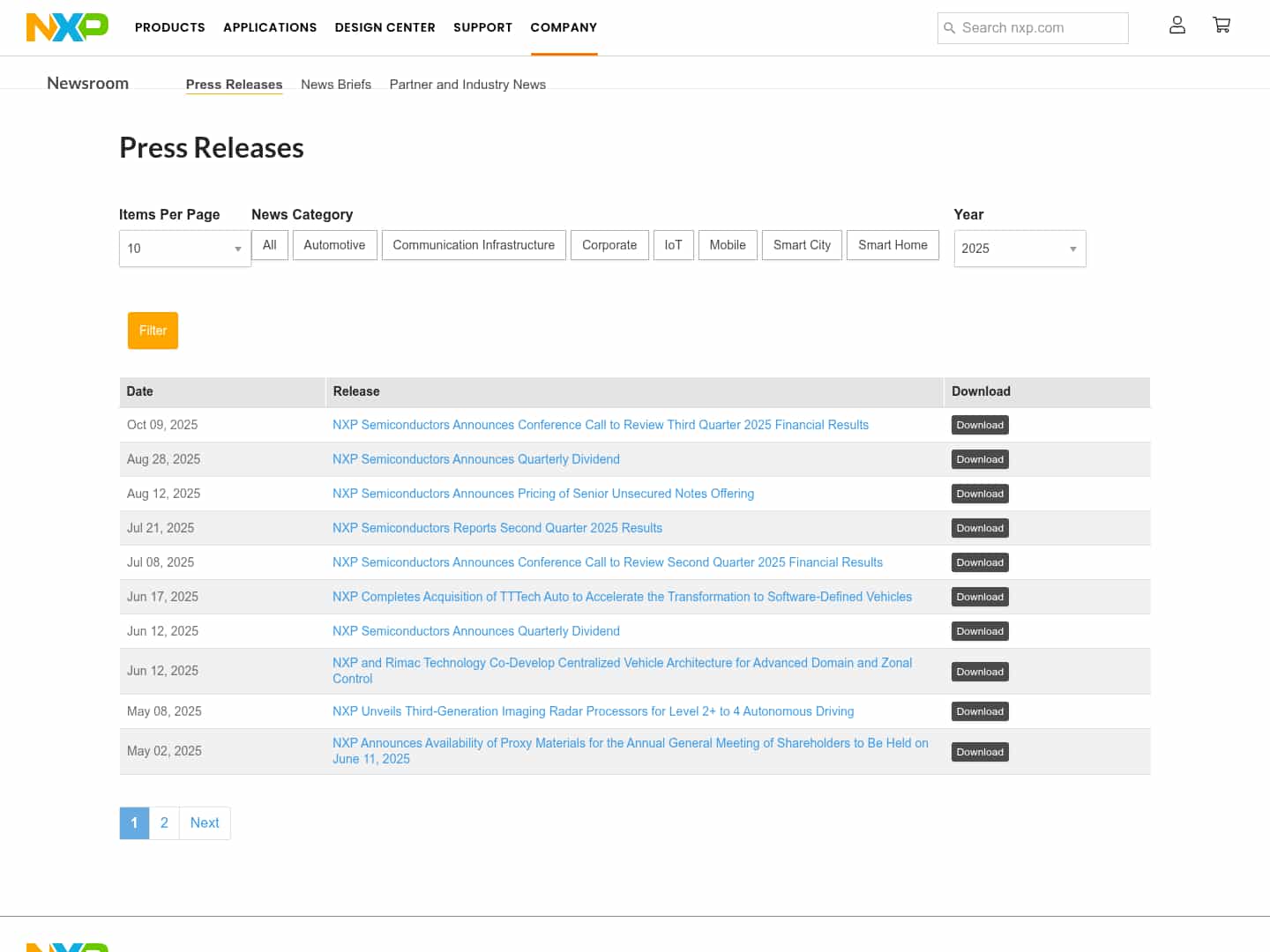Open the user account icon
1270x952 pixels.
[x=1177, y=26]
